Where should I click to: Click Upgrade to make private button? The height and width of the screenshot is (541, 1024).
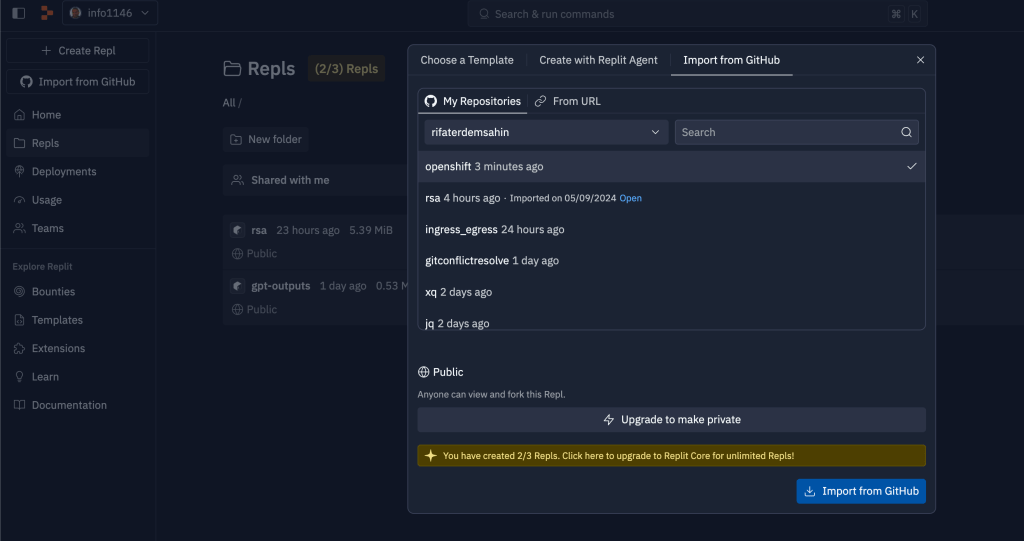(x=671, y=419)
